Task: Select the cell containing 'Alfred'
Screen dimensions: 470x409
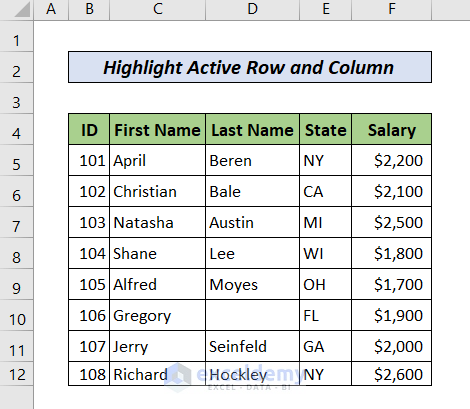Action: 158,284
